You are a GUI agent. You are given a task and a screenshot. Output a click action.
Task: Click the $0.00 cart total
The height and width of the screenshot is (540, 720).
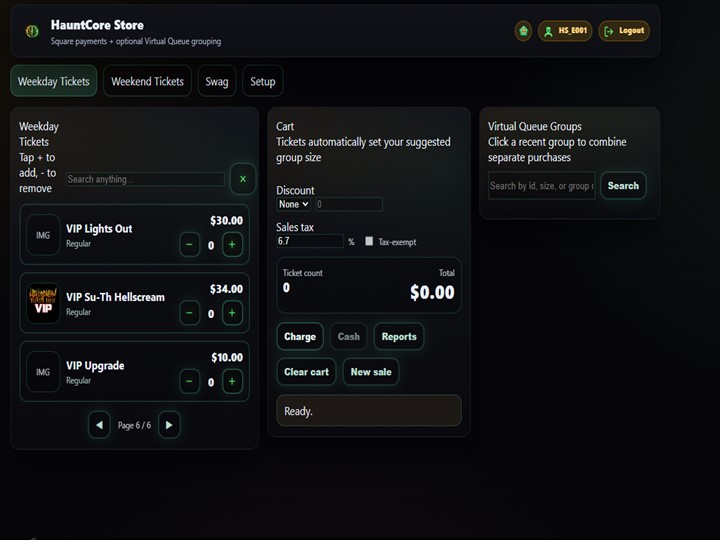click(x=432, y=292)
